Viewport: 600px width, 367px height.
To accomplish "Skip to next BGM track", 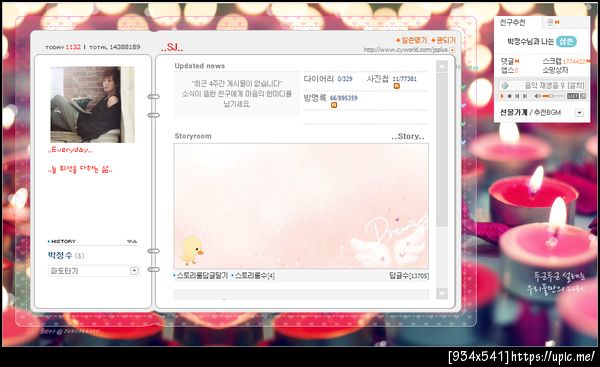I will point(525,96).
